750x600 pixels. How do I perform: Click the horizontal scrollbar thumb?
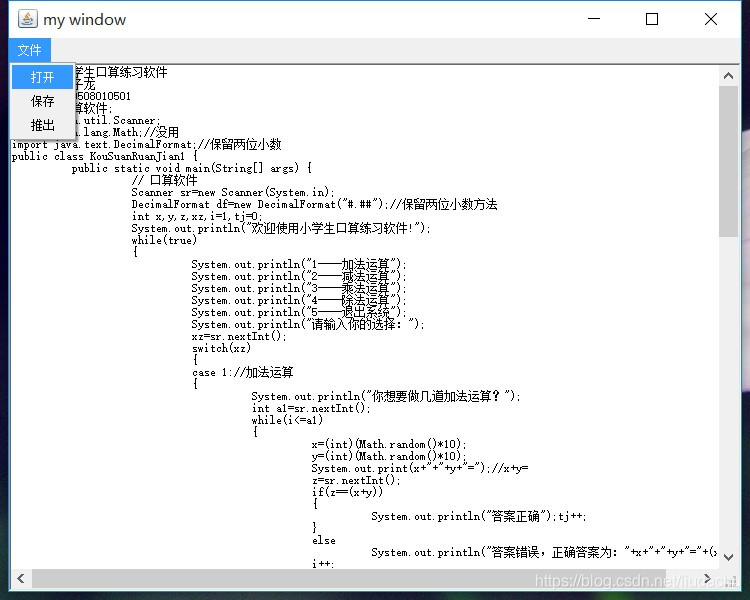[x=349, y=578]
